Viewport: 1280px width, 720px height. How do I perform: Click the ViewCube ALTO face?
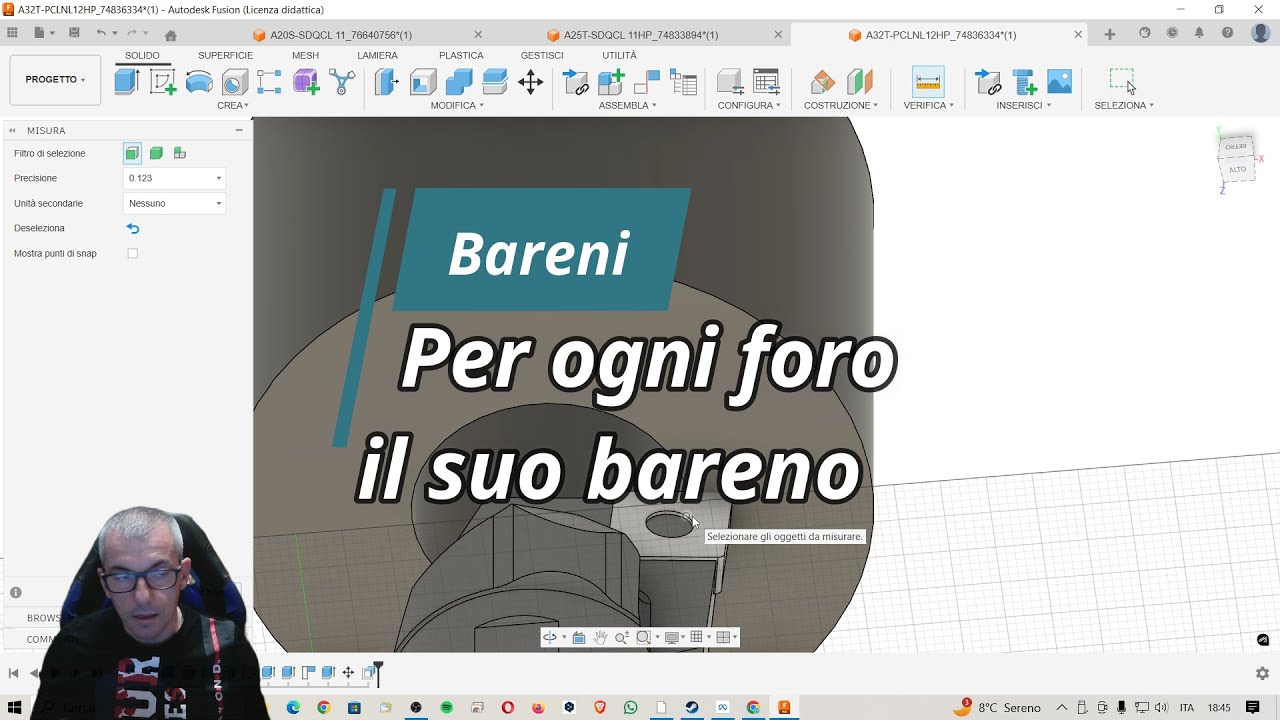(x=1237, y=169)
